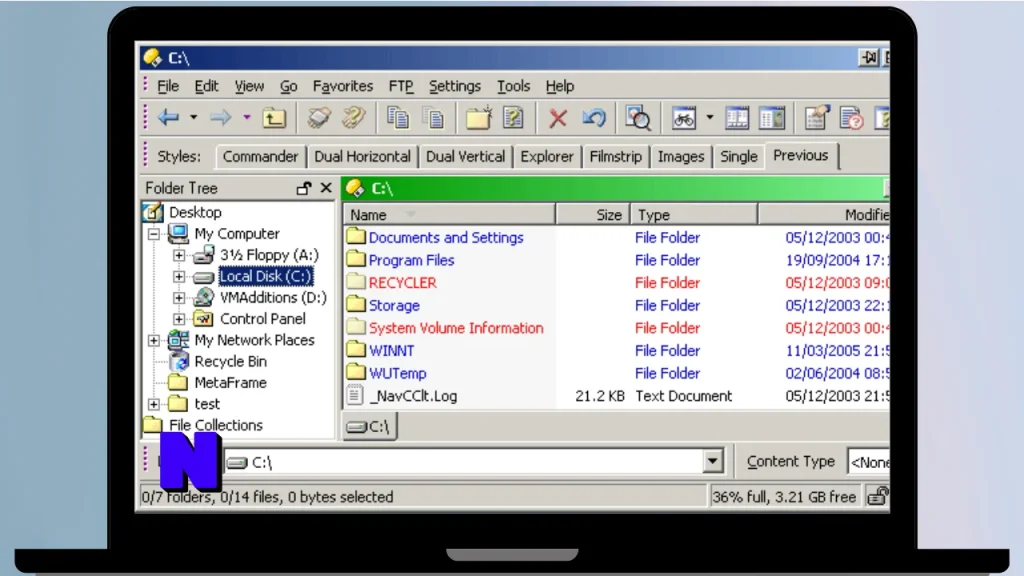The height and width of the screenshot is (576, 1024).
Task: Click the padlock icon in the status bar
Action: pos(878,496)
